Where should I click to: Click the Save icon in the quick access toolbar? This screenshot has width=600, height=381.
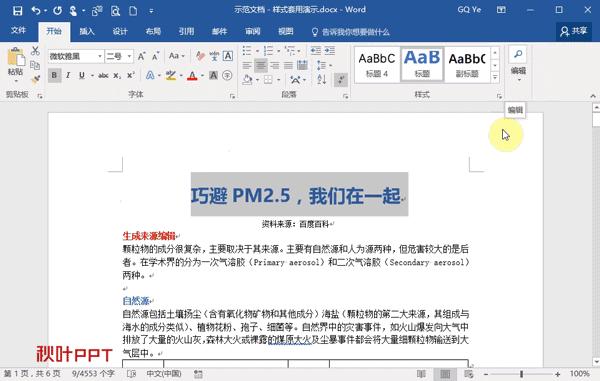click(17, 10)
